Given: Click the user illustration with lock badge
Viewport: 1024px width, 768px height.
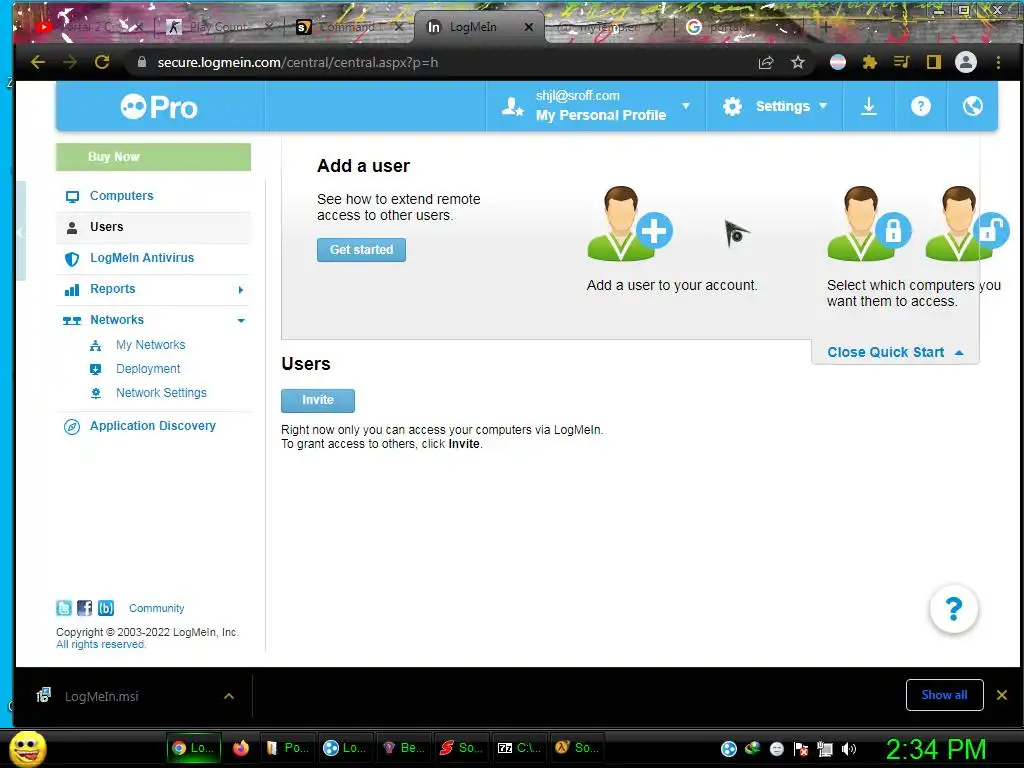Looking at the screenshot, I should coord(869,224).
